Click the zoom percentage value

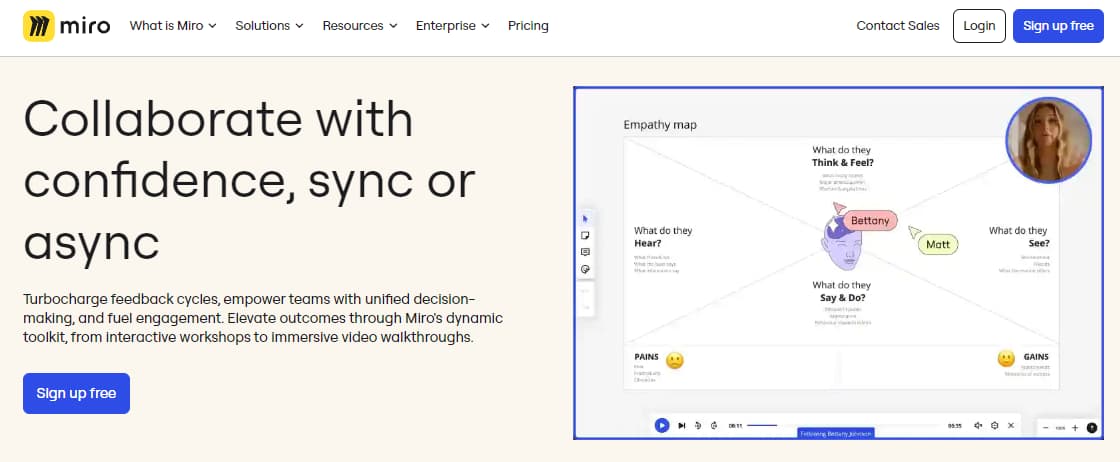(1061, 428)
